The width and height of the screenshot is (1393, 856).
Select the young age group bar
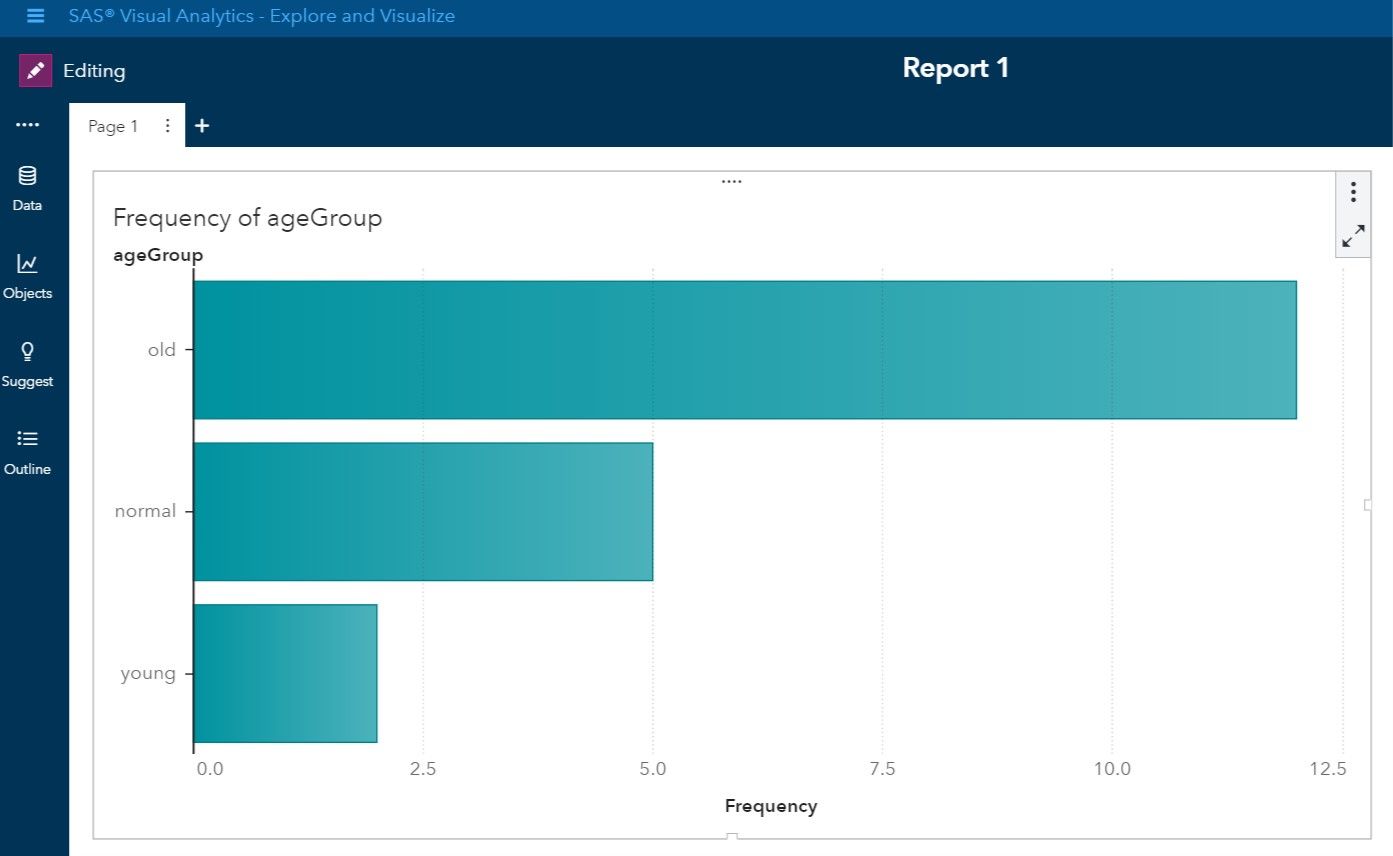[285, 672]
